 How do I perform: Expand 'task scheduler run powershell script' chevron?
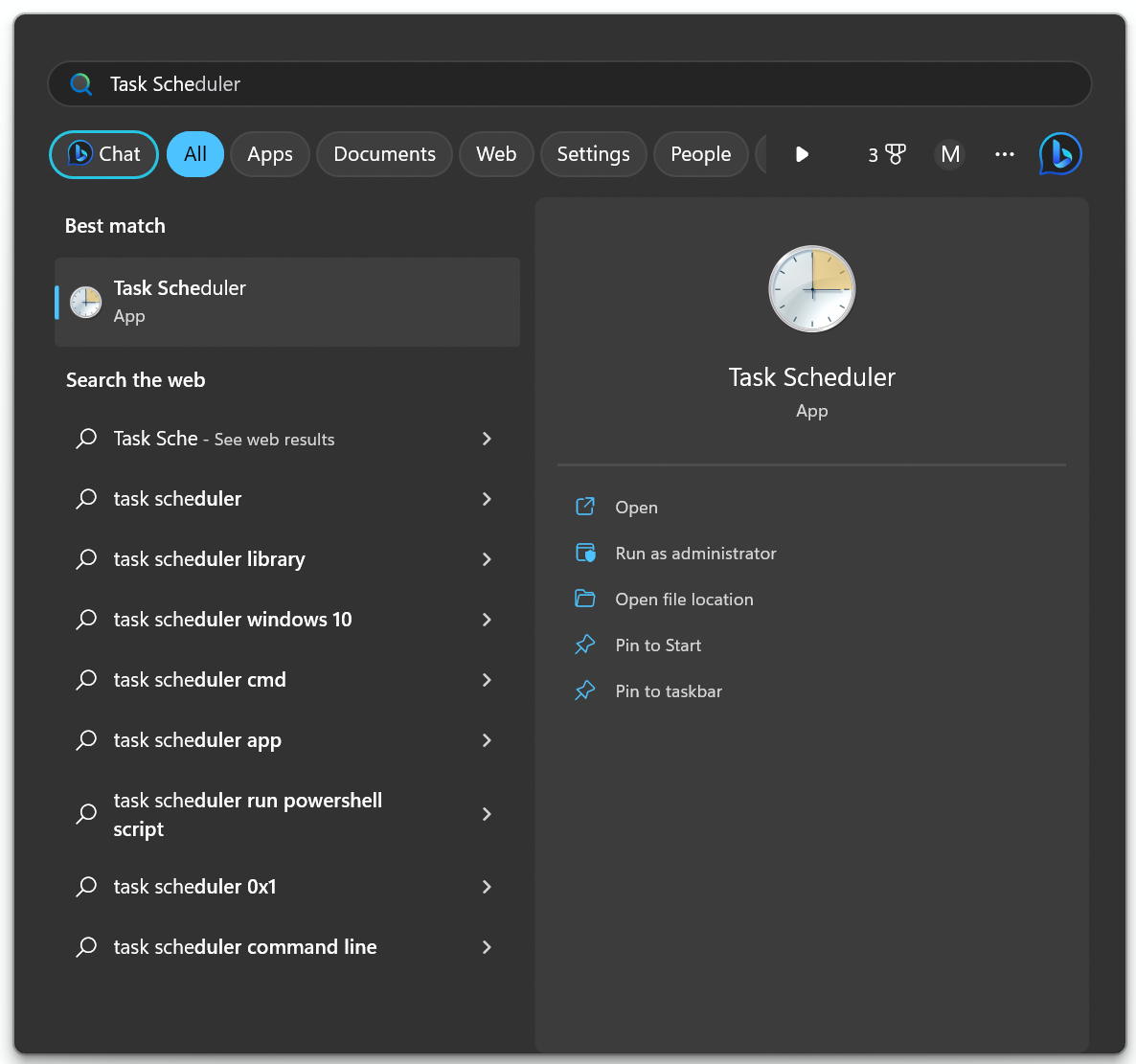pos(487,814)
